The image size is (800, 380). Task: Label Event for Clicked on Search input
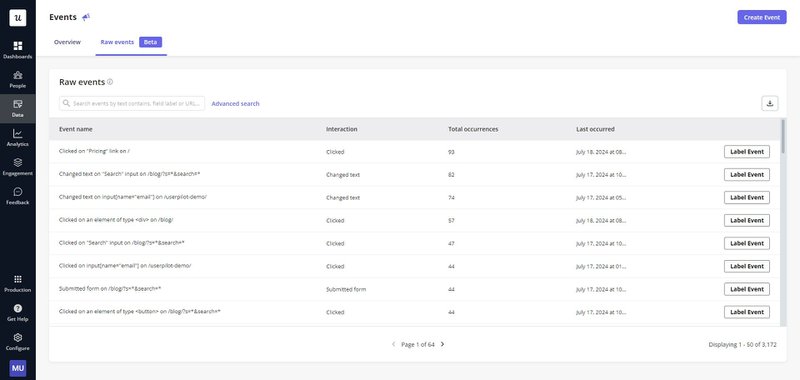pos(747,243)
